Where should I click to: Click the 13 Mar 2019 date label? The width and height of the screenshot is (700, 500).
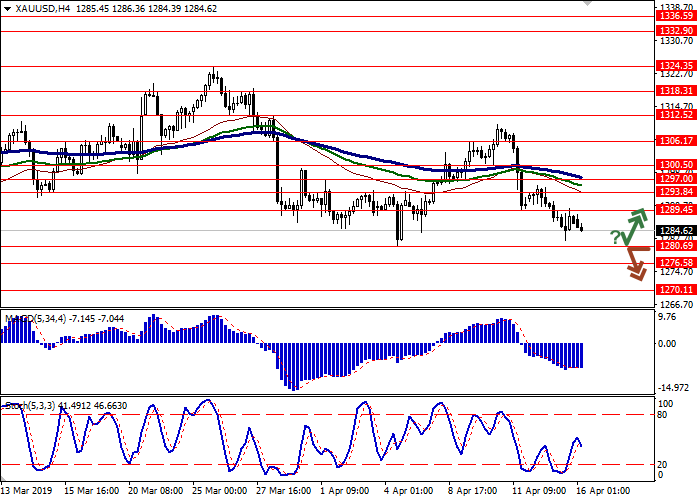[29, 492]
